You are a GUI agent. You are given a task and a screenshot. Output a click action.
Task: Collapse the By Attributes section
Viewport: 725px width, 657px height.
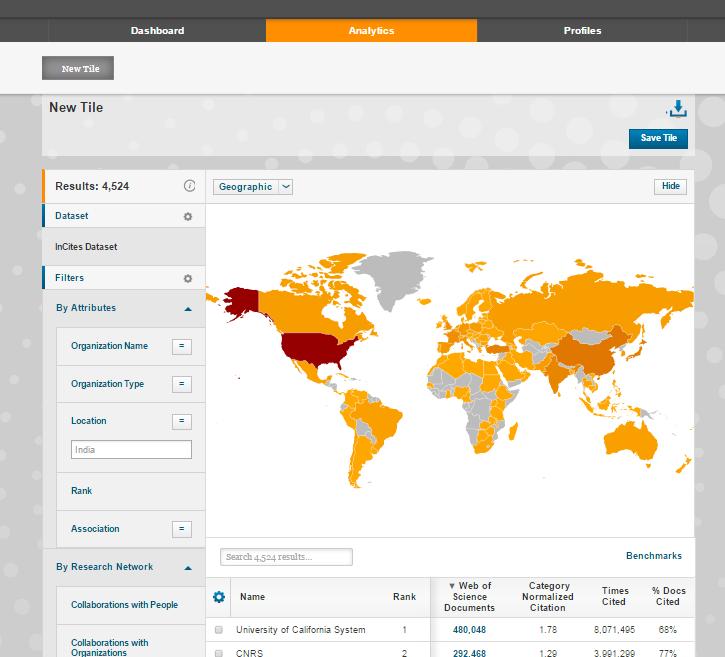tap(188, 309)
